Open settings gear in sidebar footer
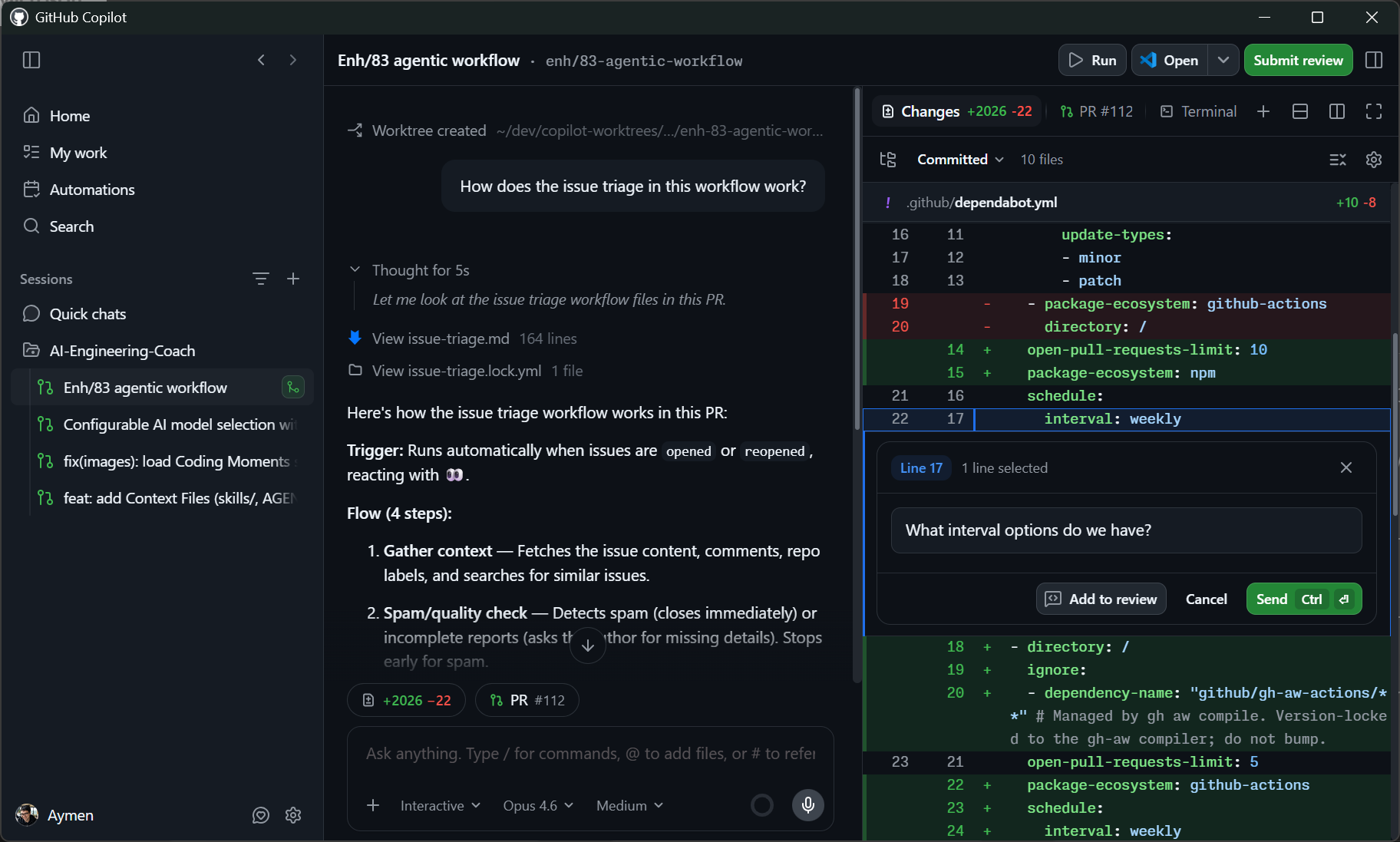Viewport: 1400px width, 842px height. [293, 815]
